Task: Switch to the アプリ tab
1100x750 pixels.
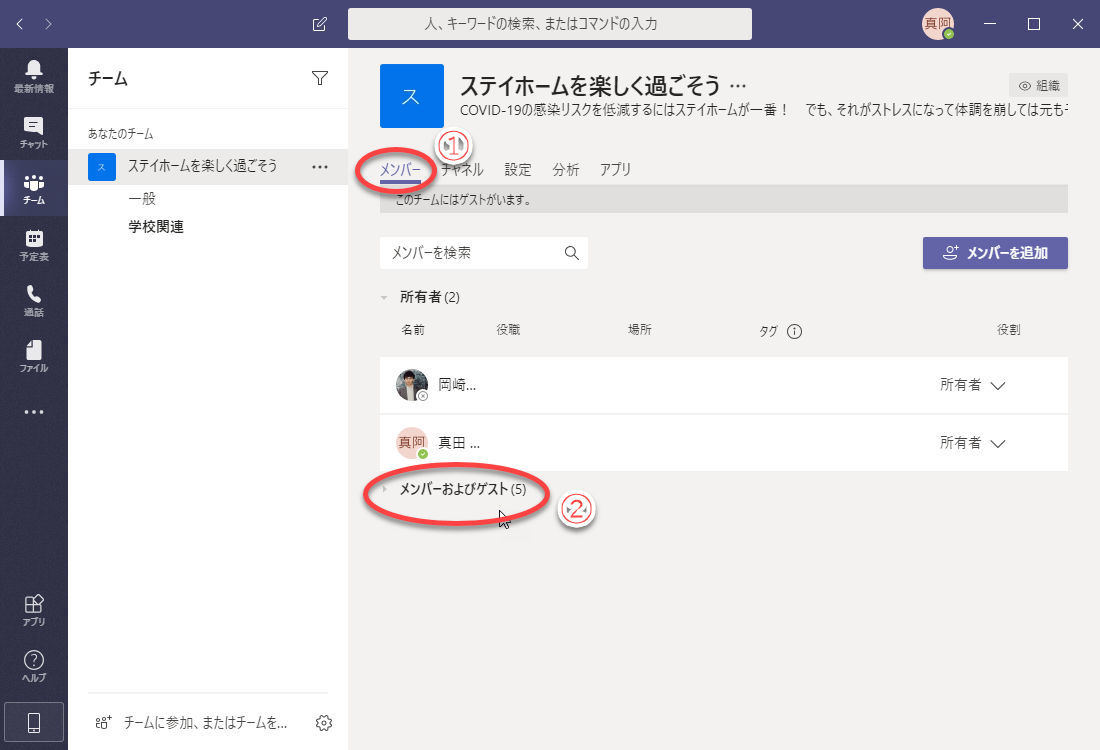Action: [615, 170]
